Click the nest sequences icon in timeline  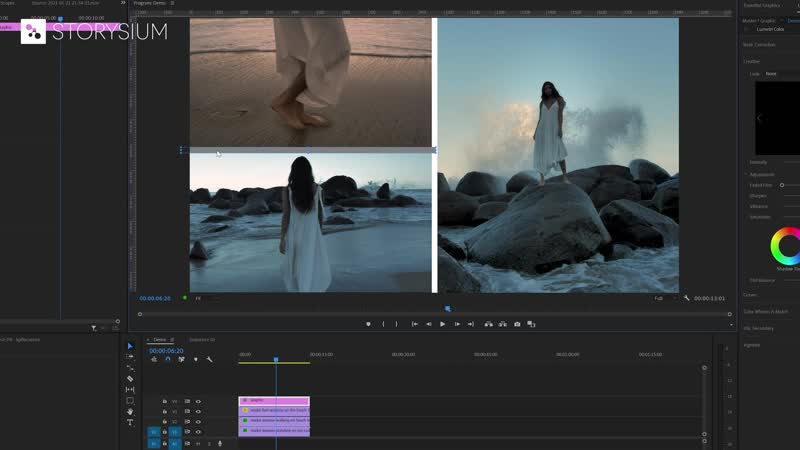click(x=154, y=359)
